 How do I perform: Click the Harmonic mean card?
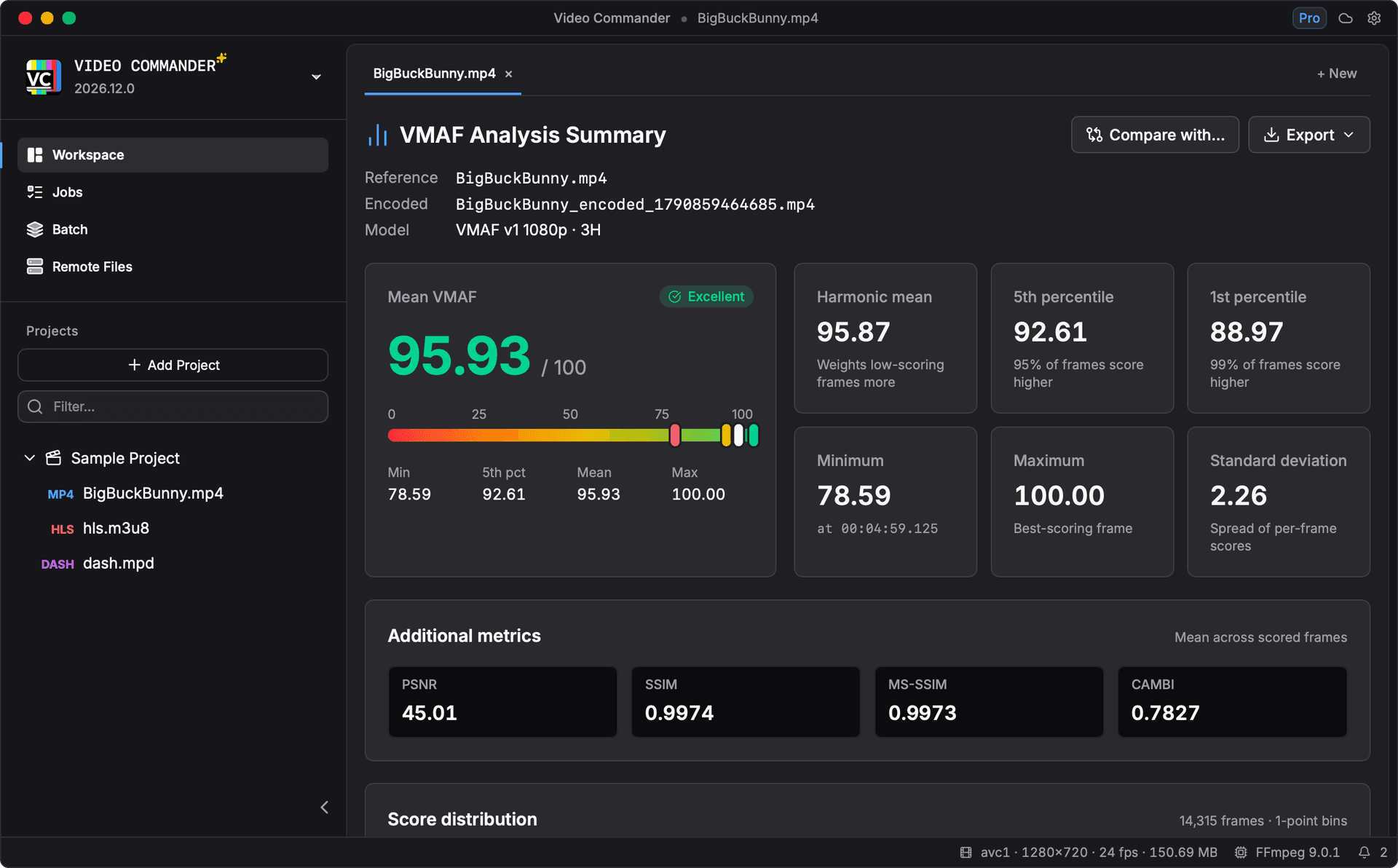[885, 339]
